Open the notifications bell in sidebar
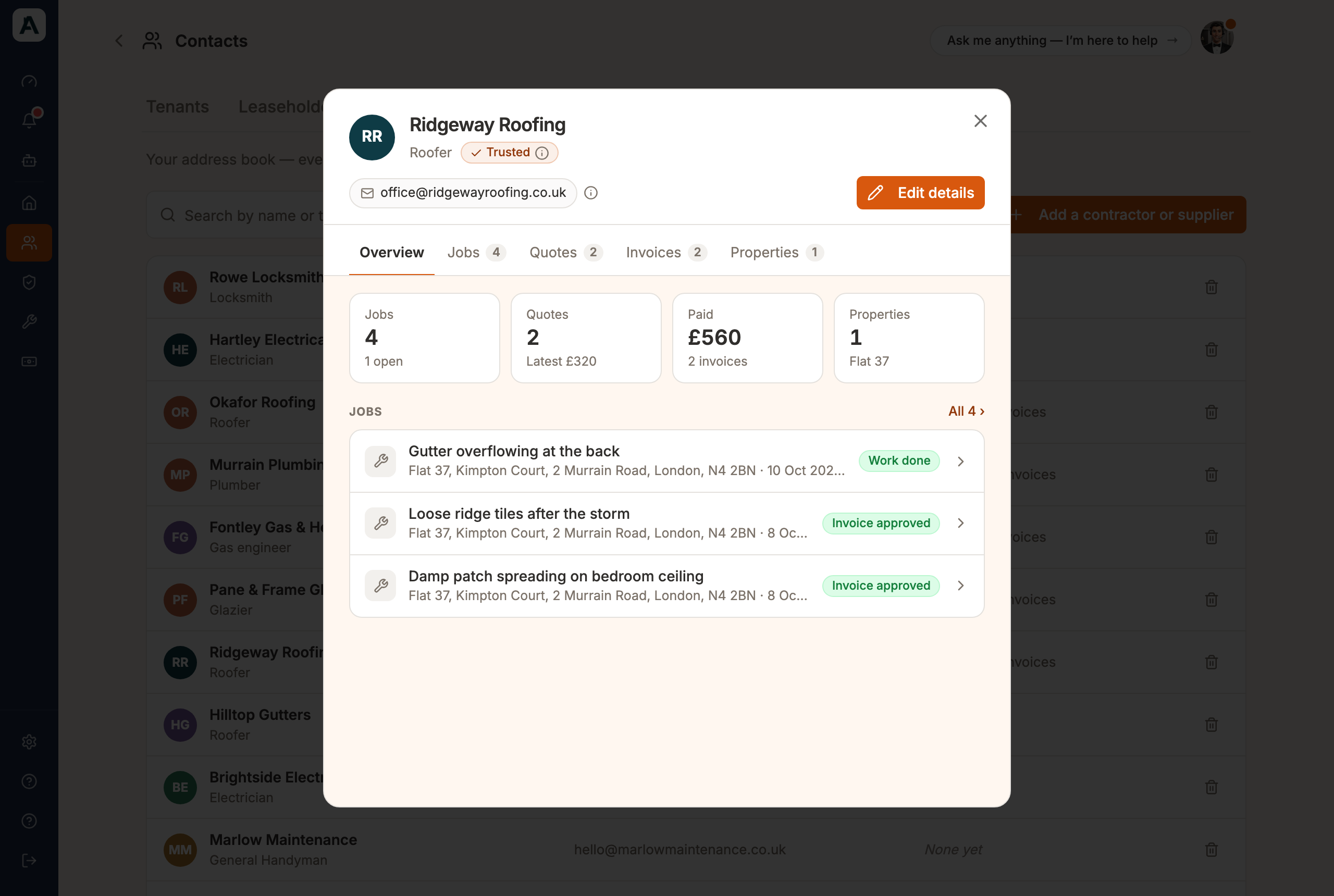 (29, 120)
